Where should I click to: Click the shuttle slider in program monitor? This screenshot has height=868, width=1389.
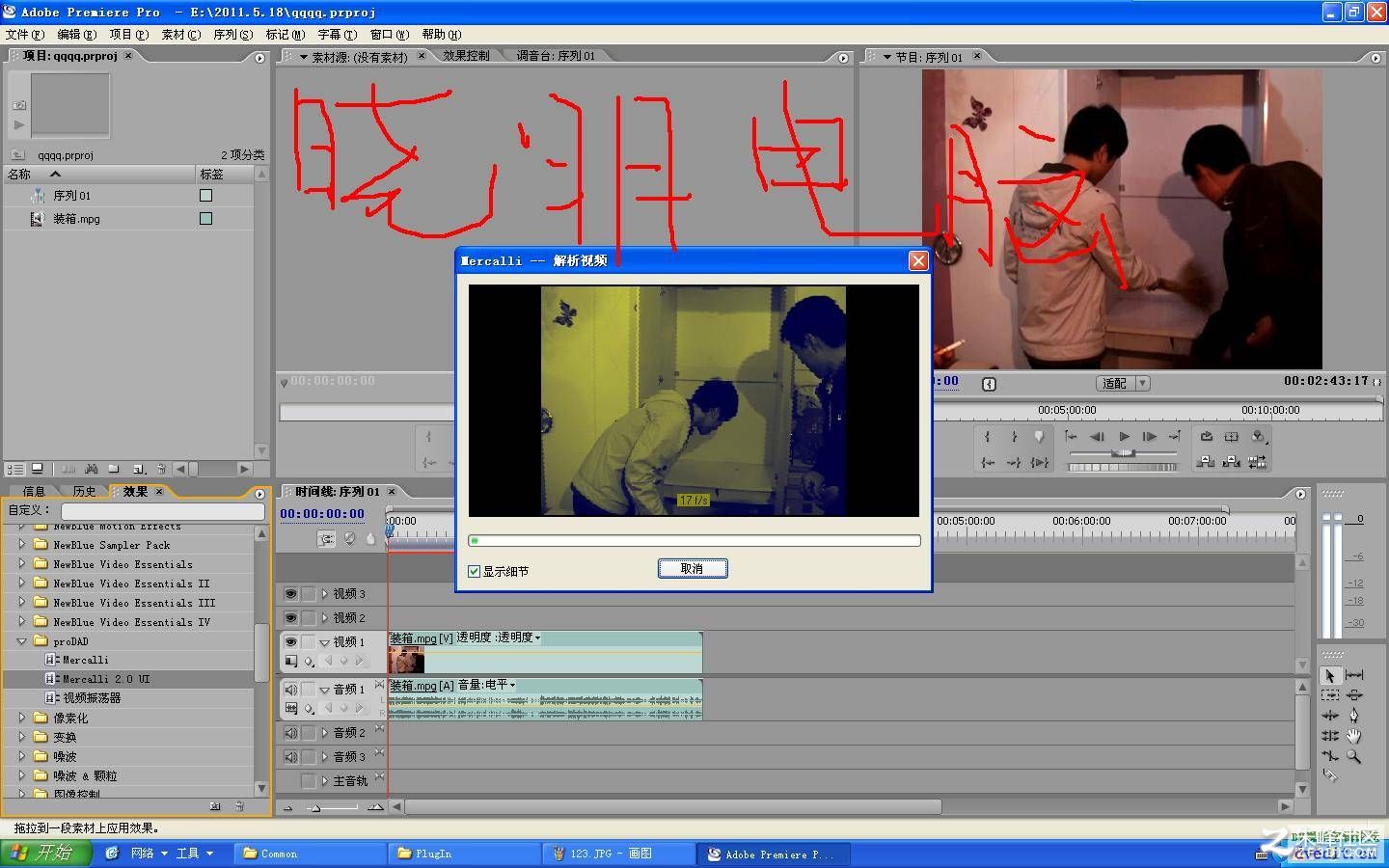[1123, 454]
